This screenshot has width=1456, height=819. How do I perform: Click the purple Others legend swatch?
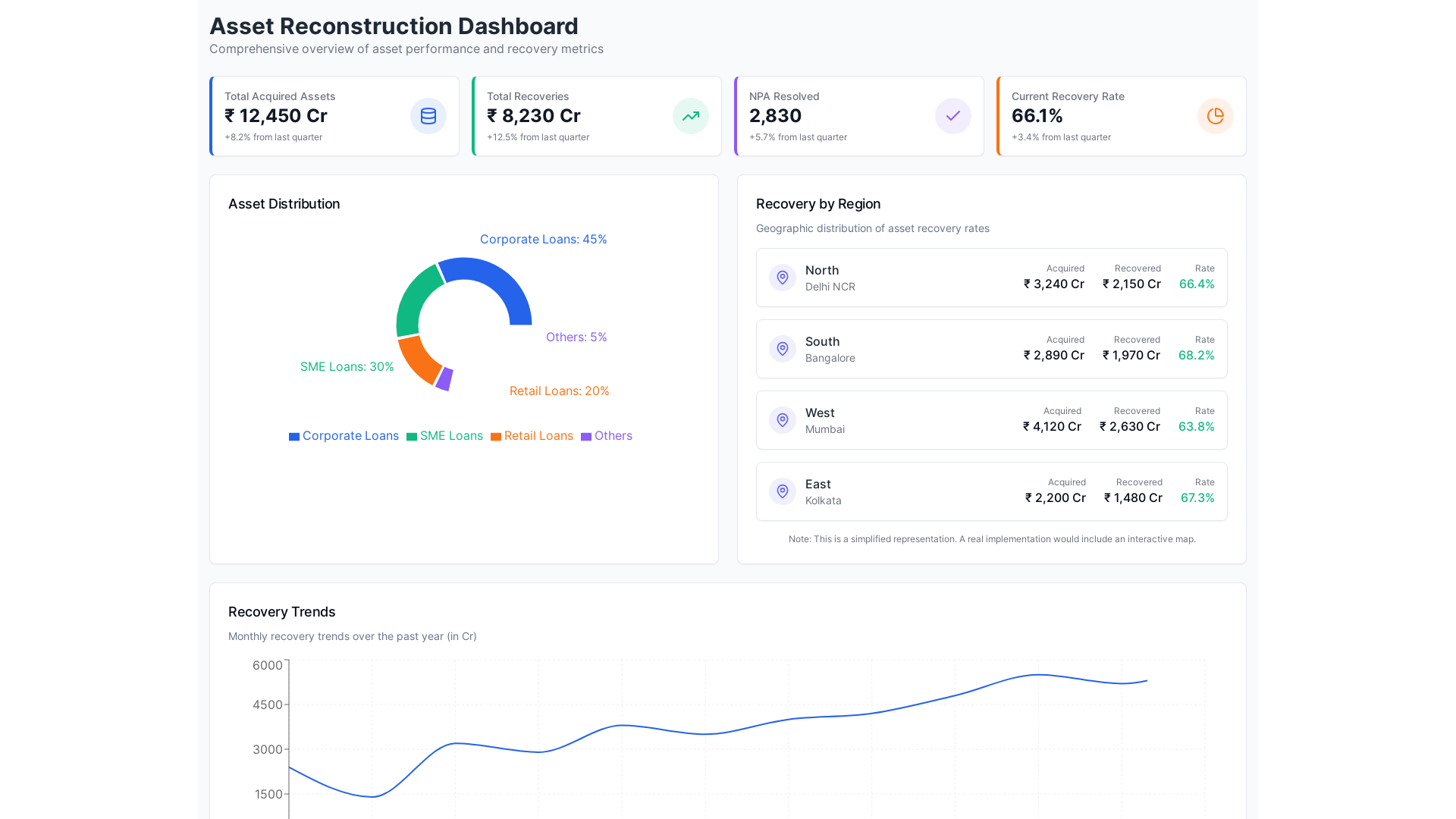[586, 437]
